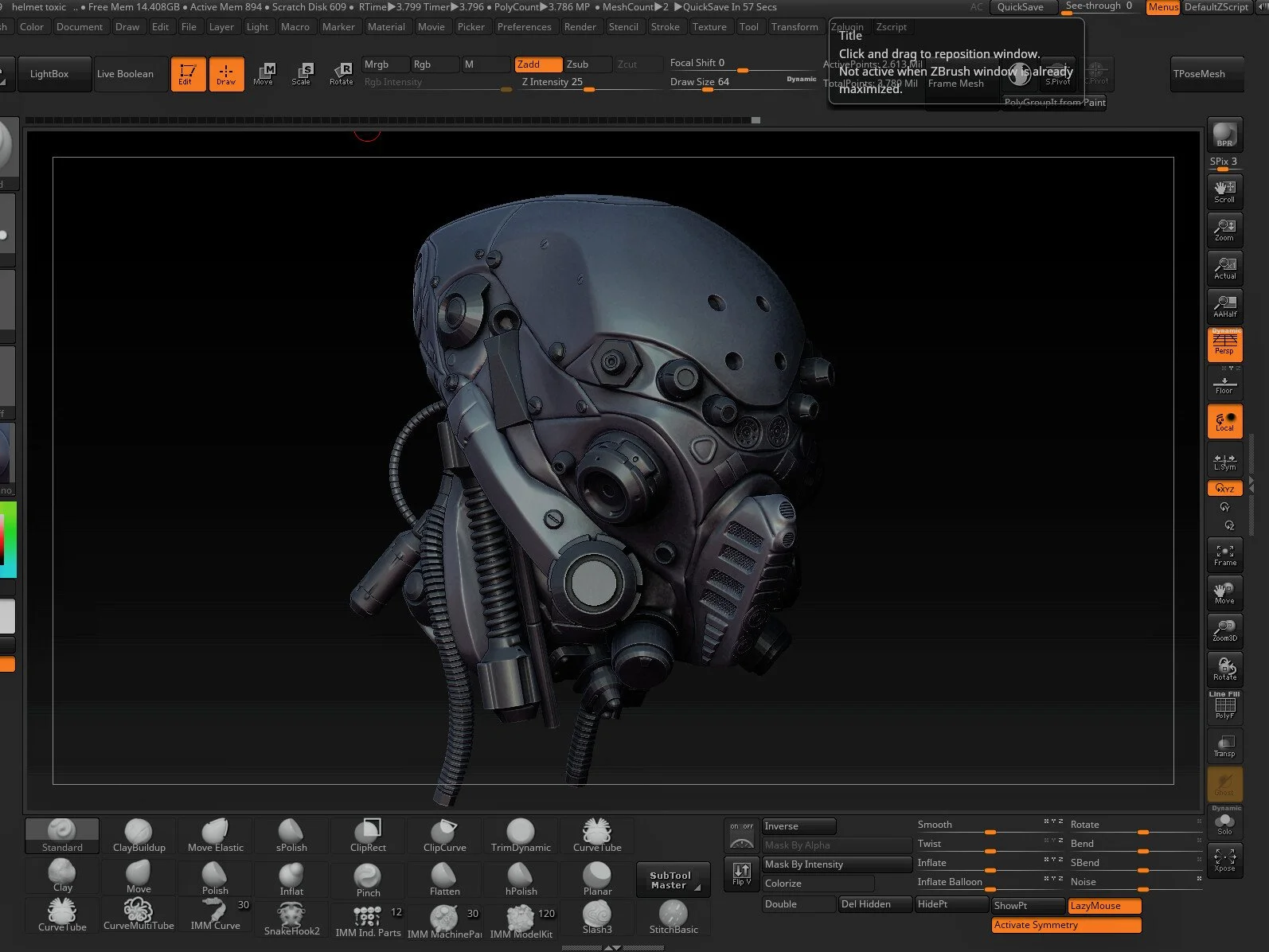
Task: Click the Z Intensity slider
Action: tap(590, 84)
